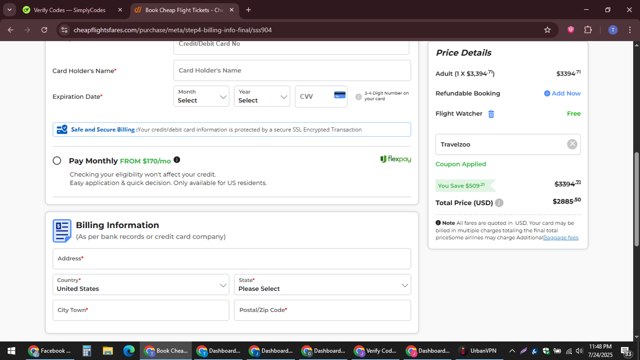
Task: Open the notification center icon
Action: (x=626, y=351)
